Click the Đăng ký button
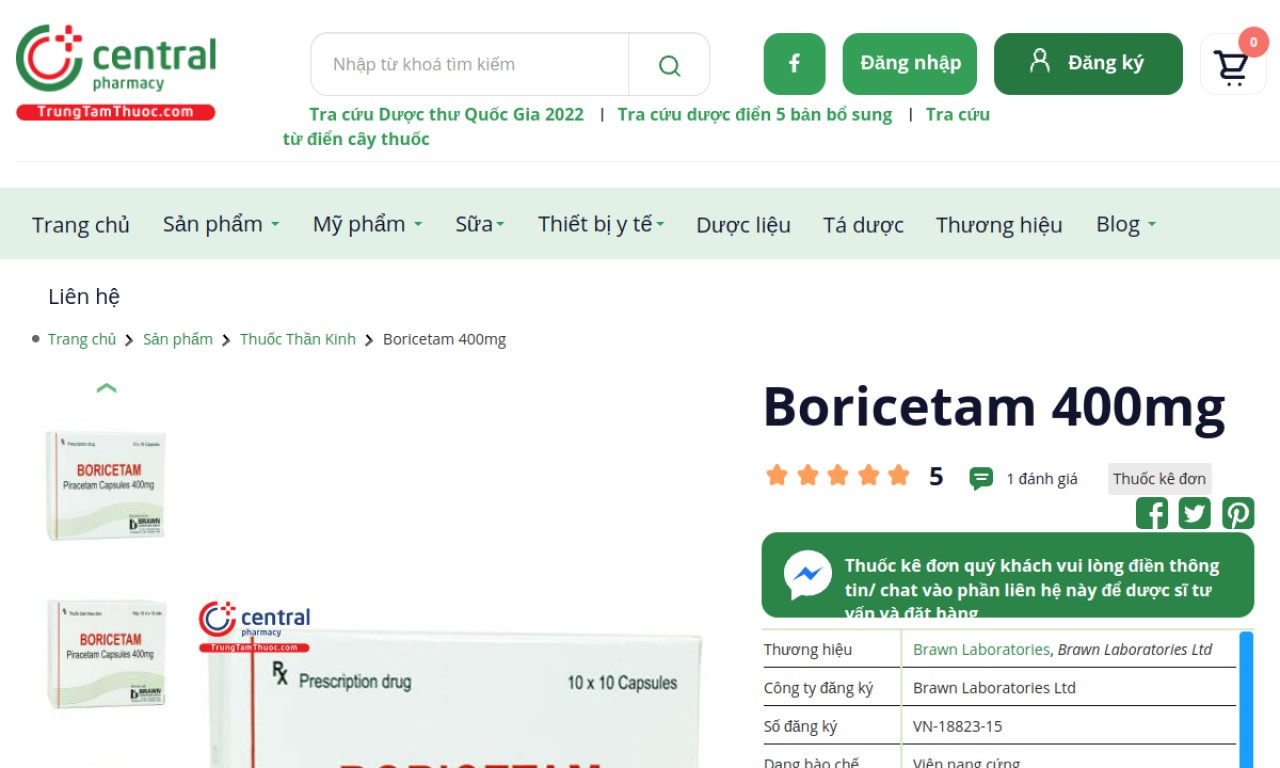1280x768 pixels. [x=1088, y=64]
